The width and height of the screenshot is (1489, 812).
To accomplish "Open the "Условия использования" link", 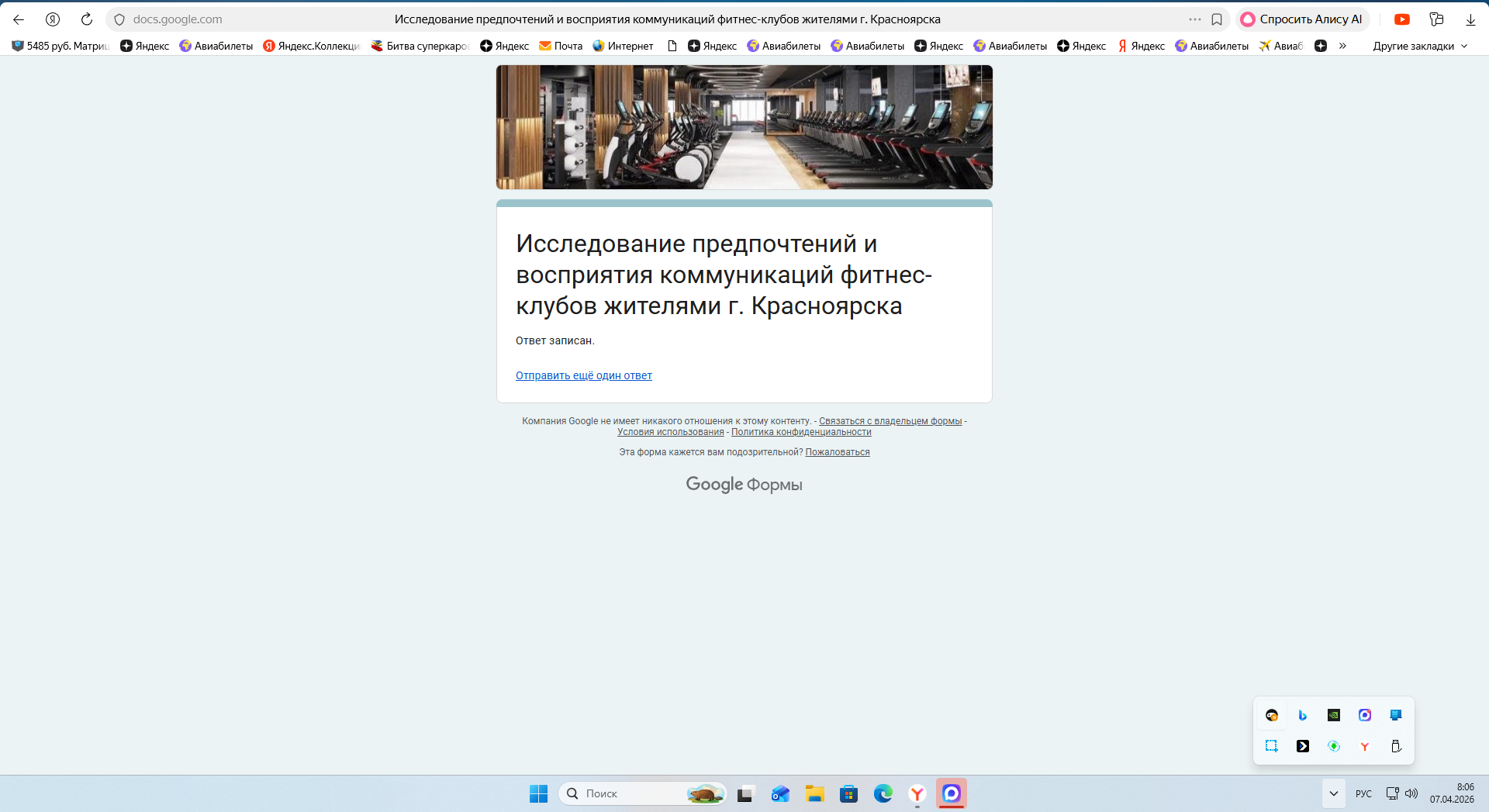I will click(x=671, y=432).
